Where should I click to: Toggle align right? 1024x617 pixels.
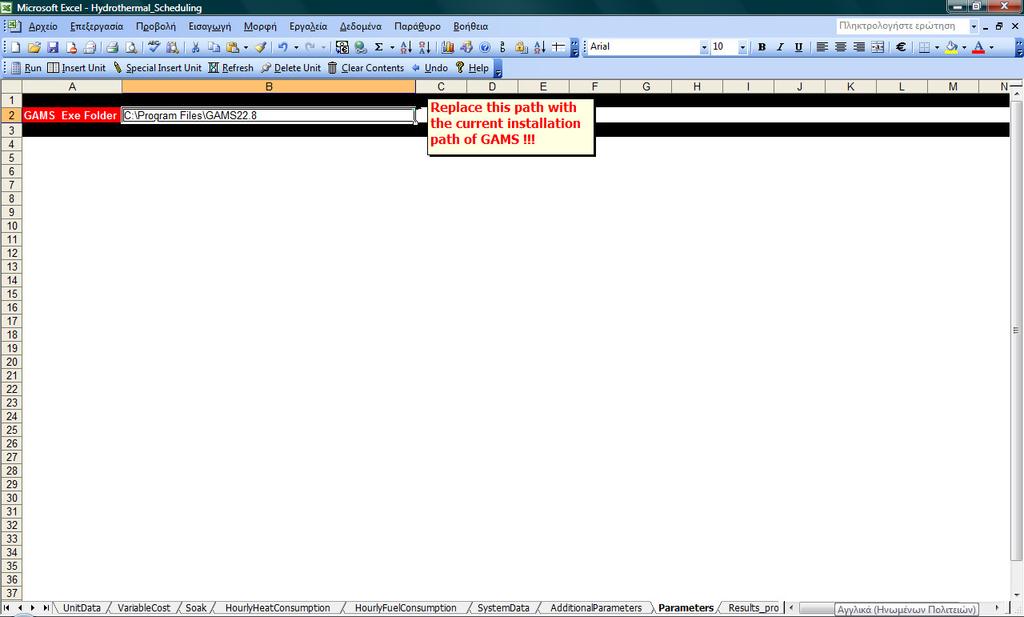tap(859, 47)
